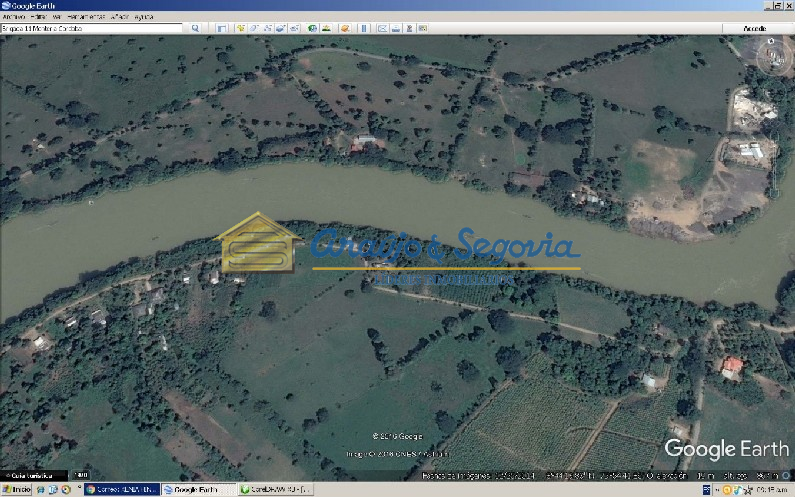Image resolution: width=795 pixels, height=497 pixels.
Task: Click the navigation compass ring
Action: [770, 58]
